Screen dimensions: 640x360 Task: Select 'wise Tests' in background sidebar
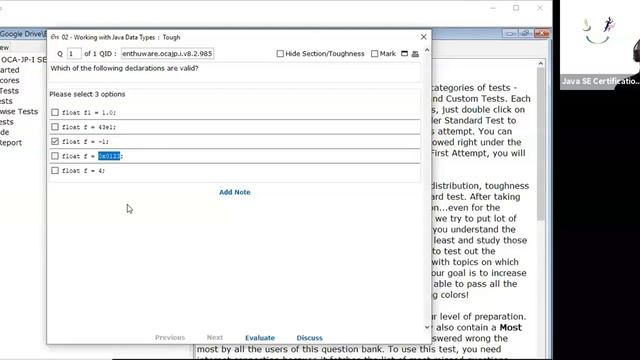point(19,111)
